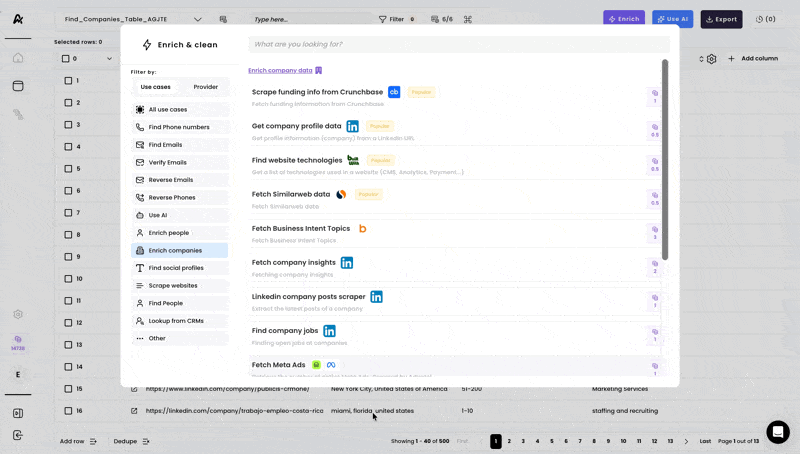The width and height of the screenshot is (800, 454).
Task: Tick checkbox for row 15
Action: [x=68, y=389]
